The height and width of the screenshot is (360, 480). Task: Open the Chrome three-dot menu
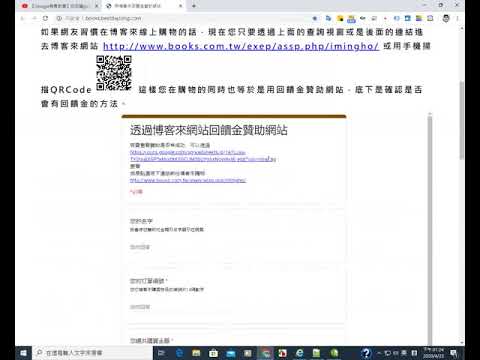pyautogui.click(x=458, y=18)
